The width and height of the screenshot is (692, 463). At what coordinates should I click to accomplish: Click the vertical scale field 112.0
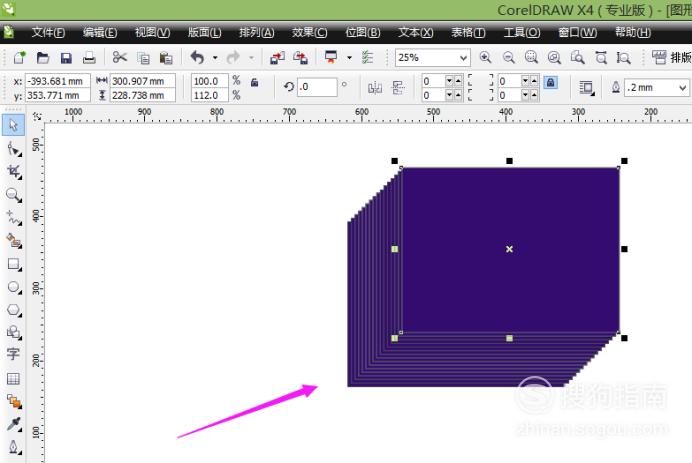tap(210, 95)
